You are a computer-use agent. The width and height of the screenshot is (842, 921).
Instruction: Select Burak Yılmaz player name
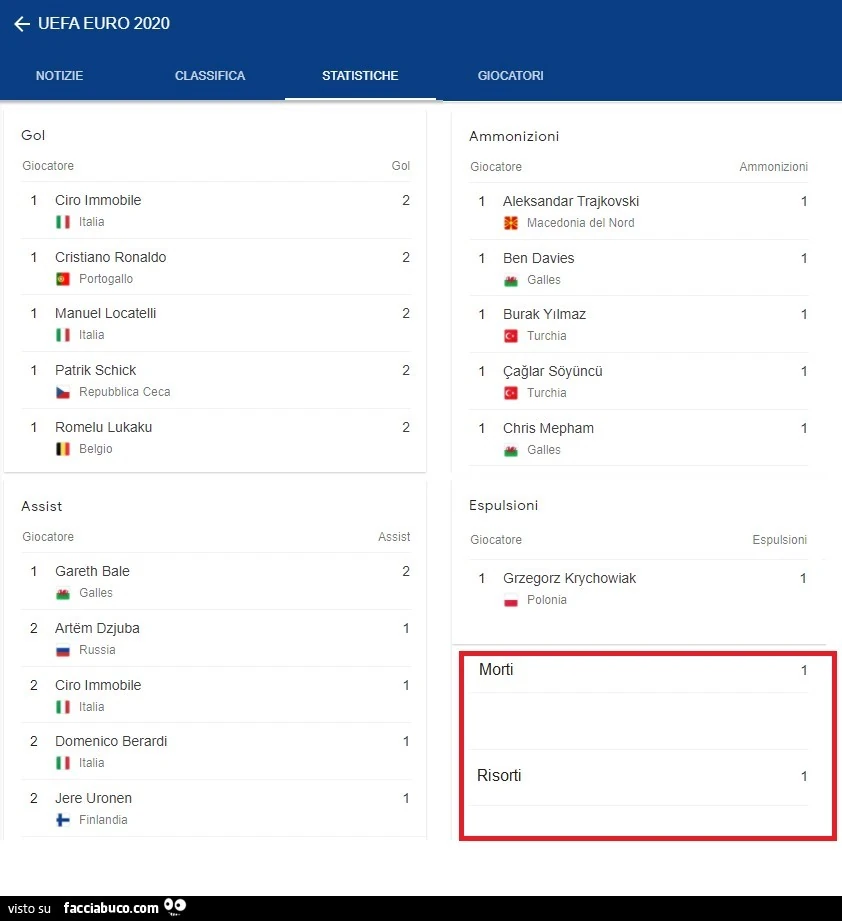click(x=544, y=315)
